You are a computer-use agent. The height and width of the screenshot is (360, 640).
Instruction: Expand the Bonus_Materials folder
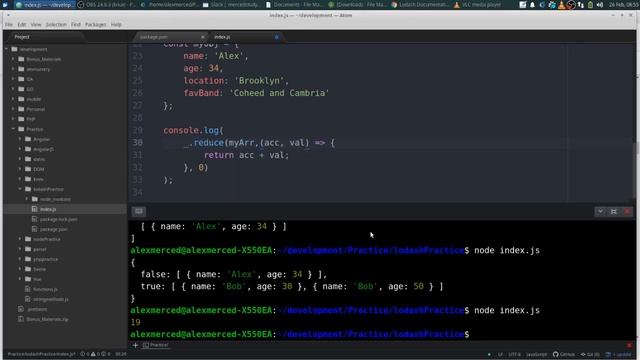tap(13, 59)
